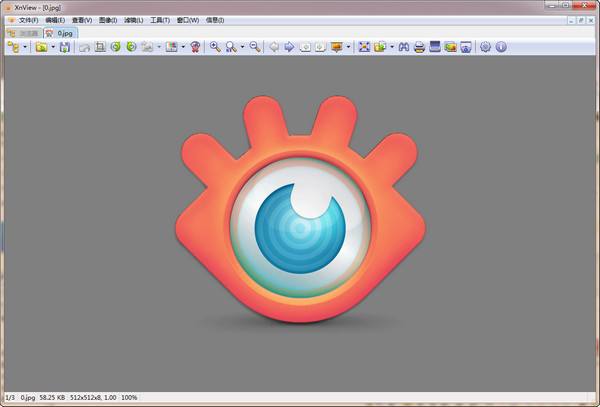Click the open folder icon
600x407 pixels.
[x=41, y=47]
